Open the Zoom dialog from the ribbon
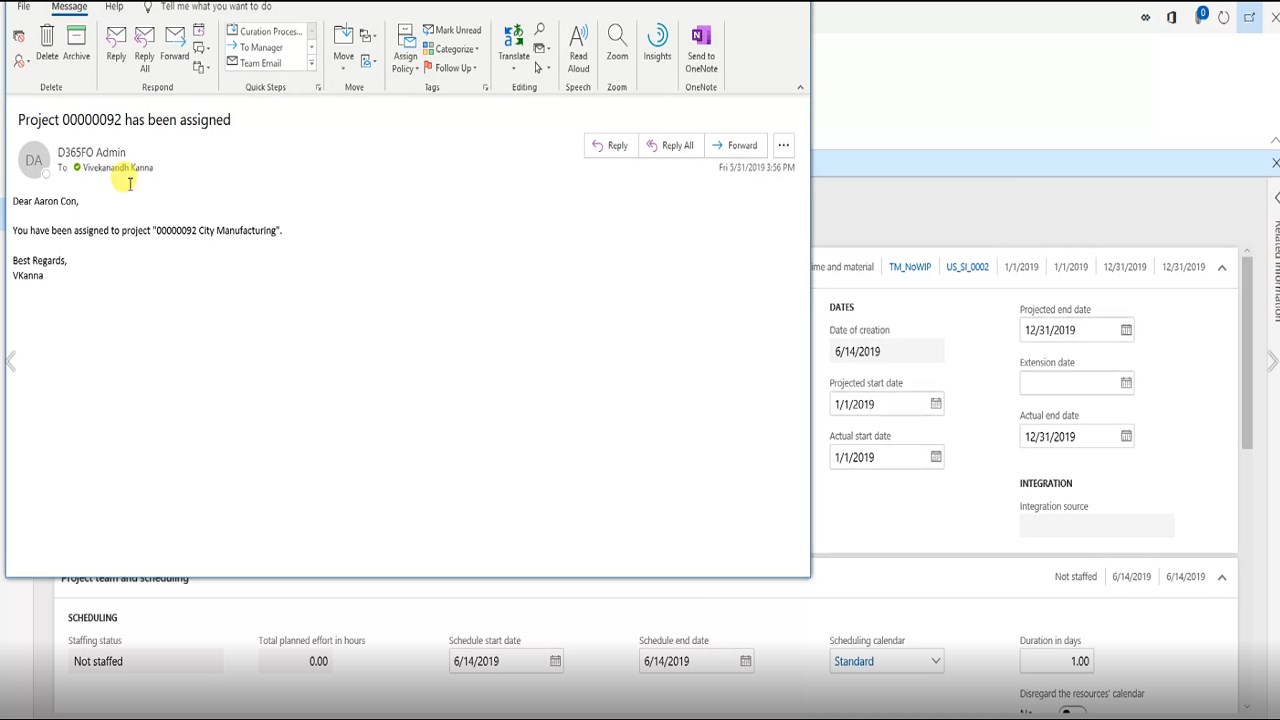The image size is (1280, 720). 617,44
